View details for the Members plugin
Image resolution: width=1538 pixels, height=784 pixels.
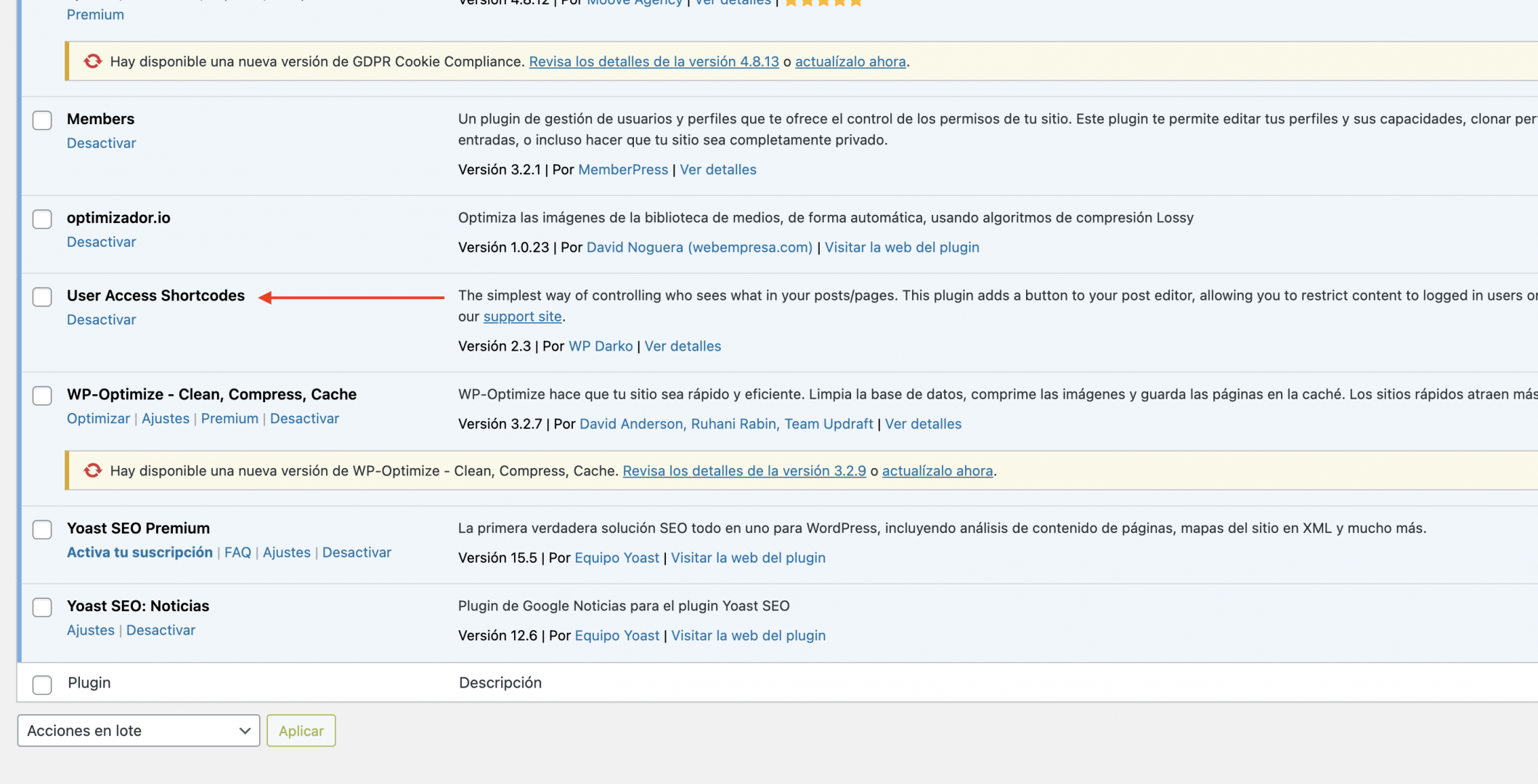coord(717,169)
